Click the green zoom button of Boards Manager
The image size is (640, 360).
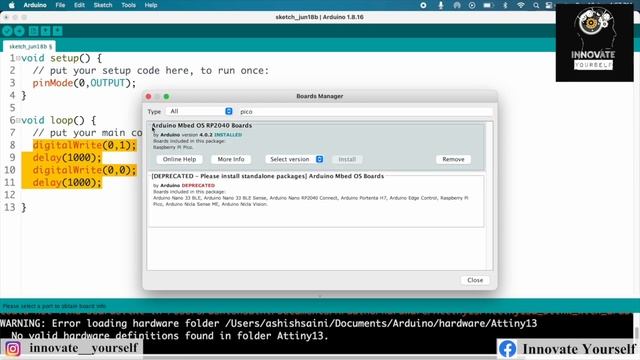coord(166,96)
